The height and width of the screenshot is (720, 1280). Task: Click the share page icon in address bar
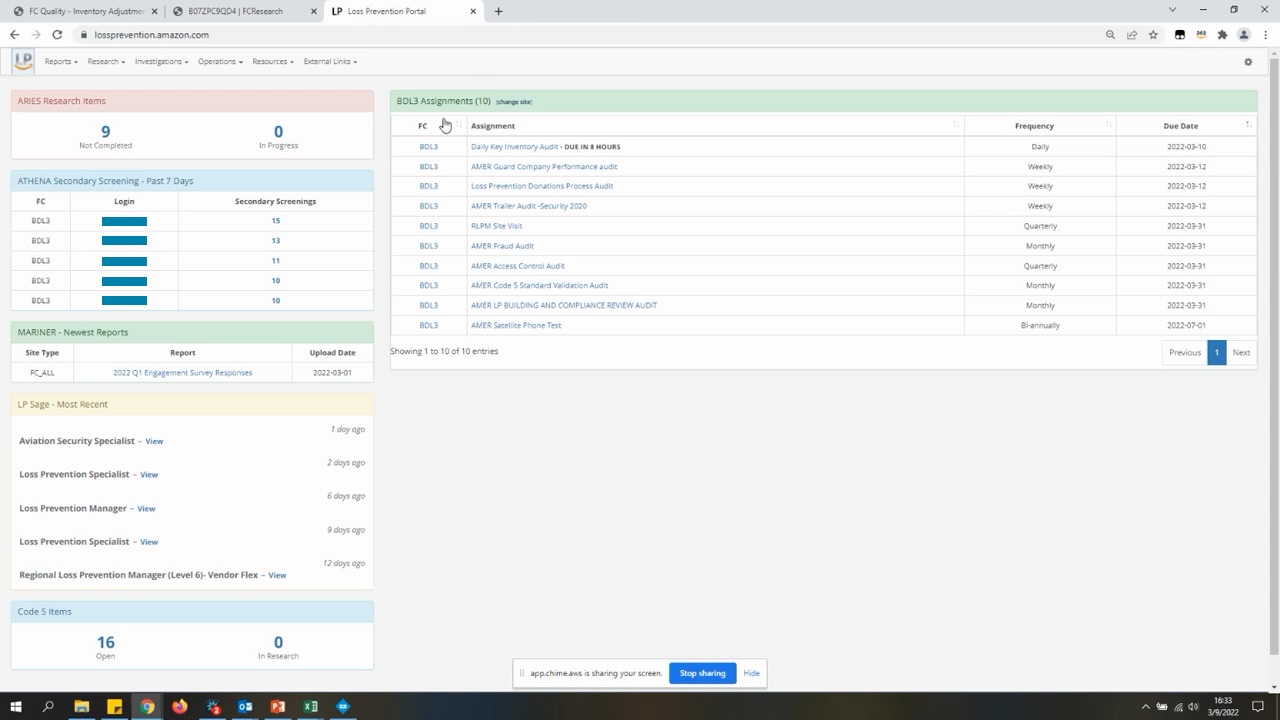click(x=1132, y=35)
